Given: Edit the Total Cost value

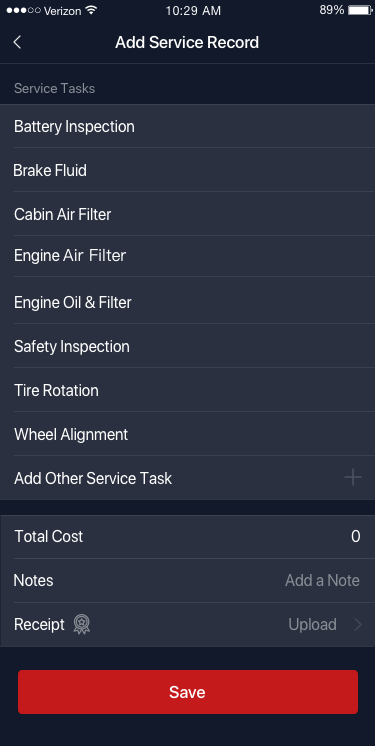Looking at the screenshot, I should point(355,537).
